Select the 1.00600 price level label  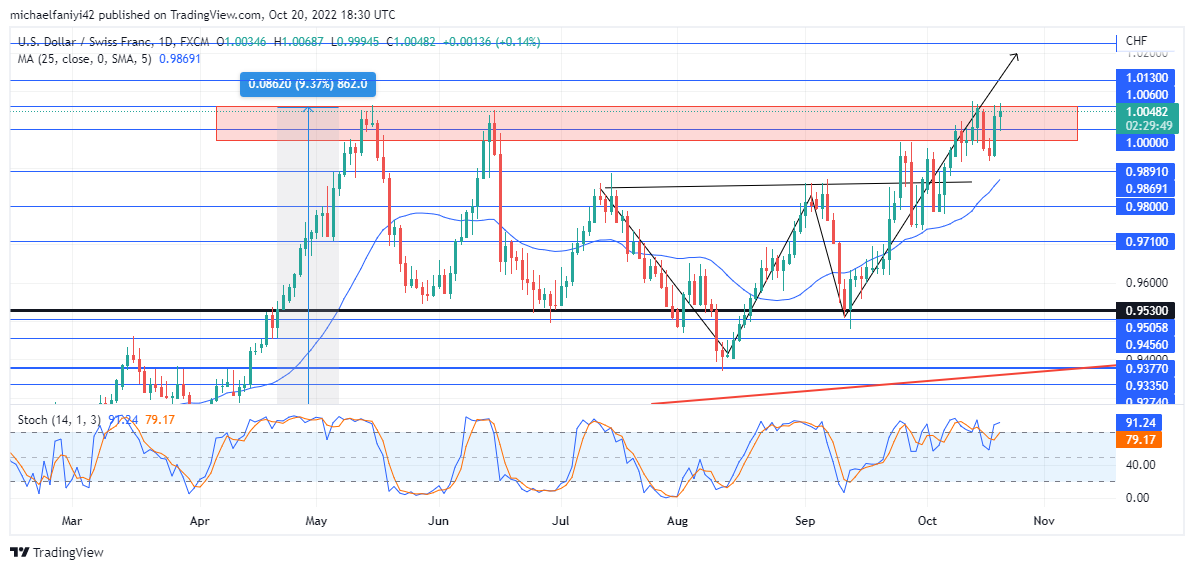coord(1147,94)
